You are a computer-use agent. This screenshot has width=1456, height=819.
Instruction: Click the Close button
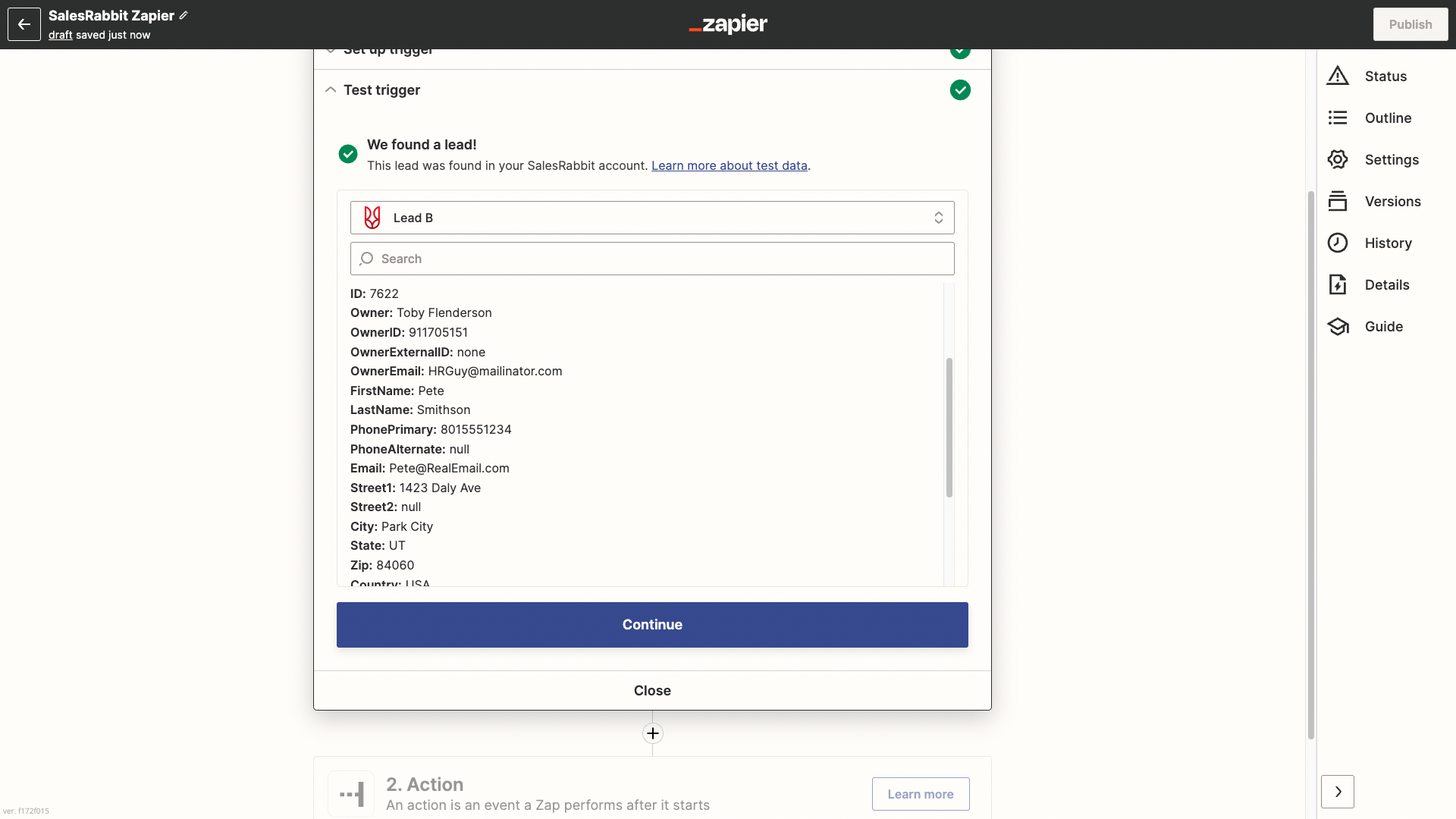[x=652, y=691]
